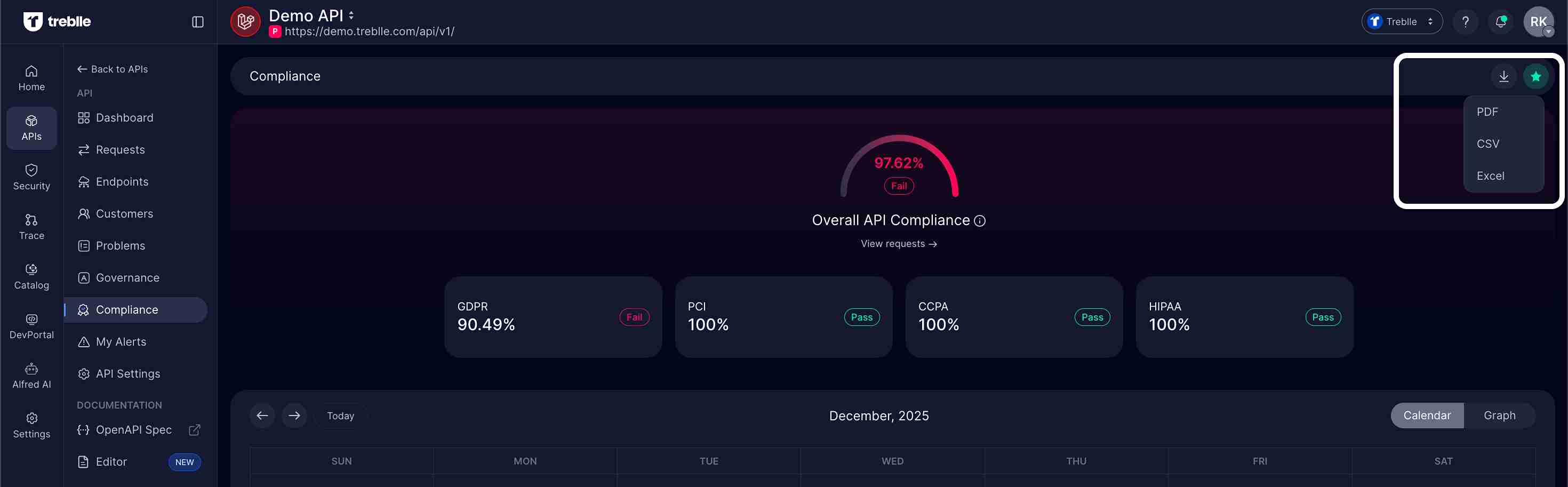
Task: Open the Treblle workspace switcher
Action: click(1401, 21)
